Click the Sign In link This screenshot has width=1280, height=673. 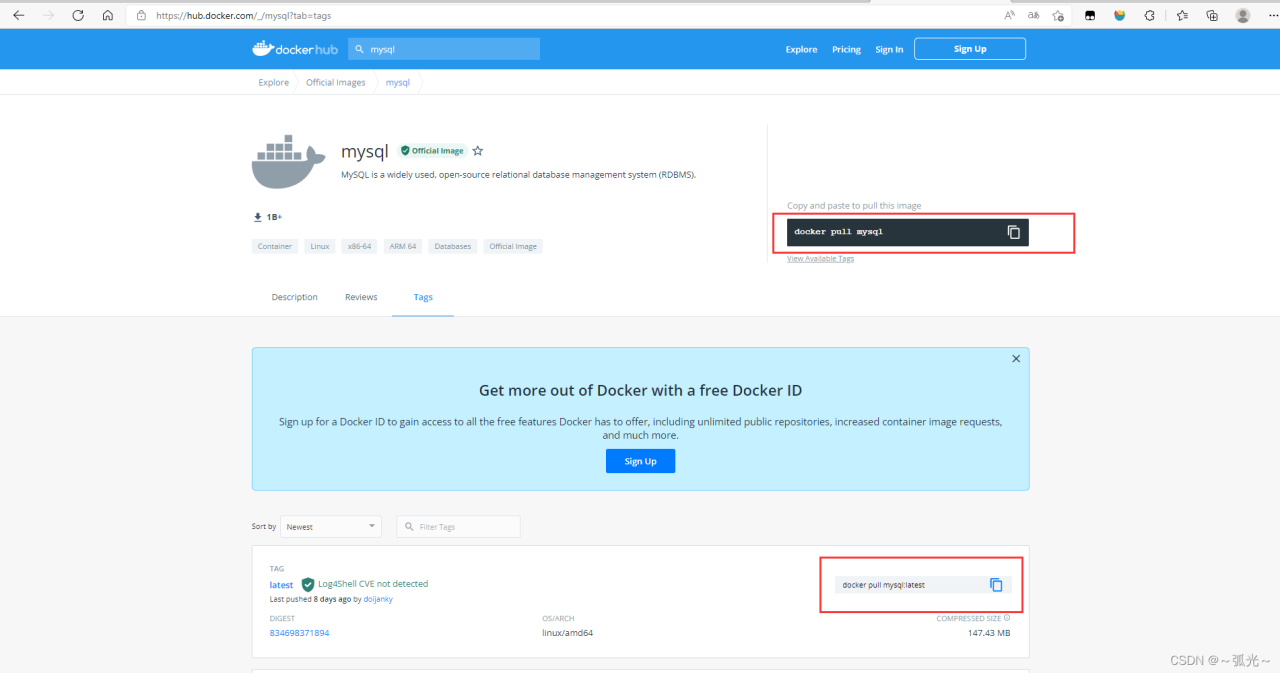click(x=889, y=49)
